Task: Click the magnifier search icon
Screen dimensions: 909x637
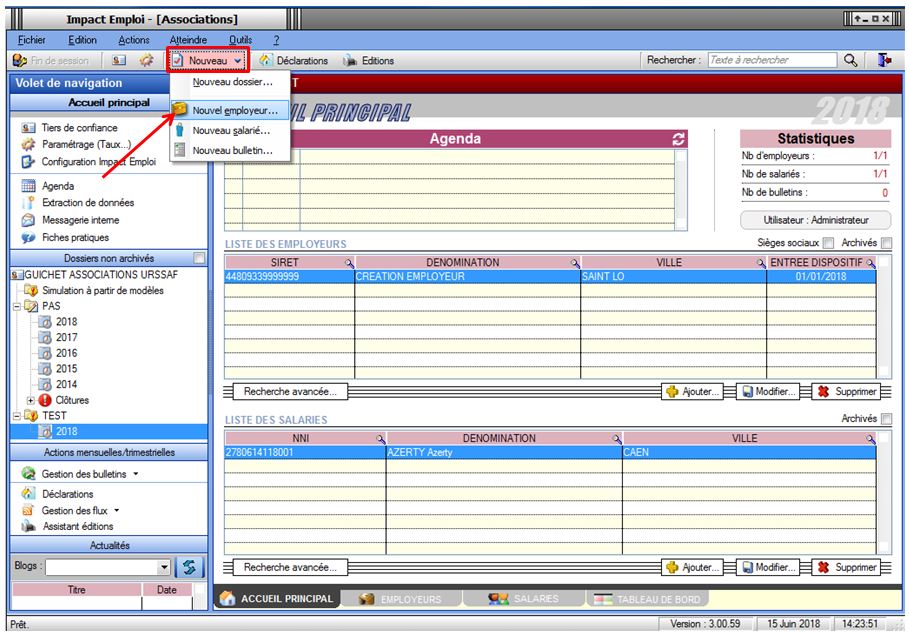Action: click(850, 60)
